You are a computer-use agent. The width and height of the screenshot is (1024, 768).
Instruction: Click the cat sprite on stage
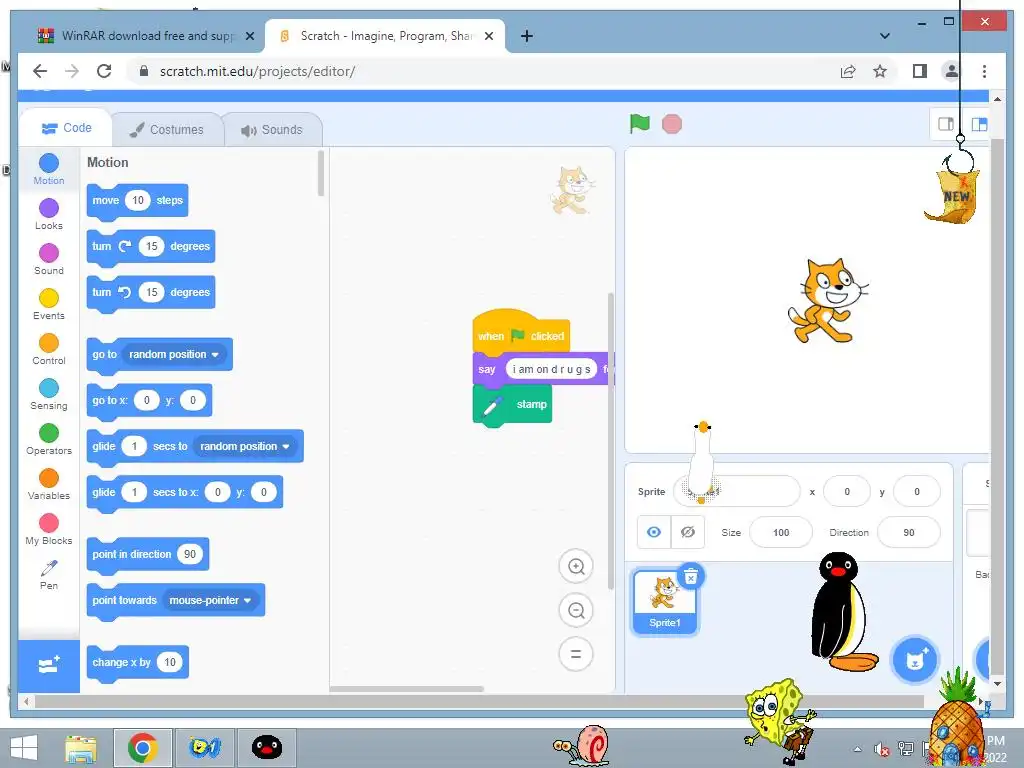pyautogui.click(x=827, y=300)
